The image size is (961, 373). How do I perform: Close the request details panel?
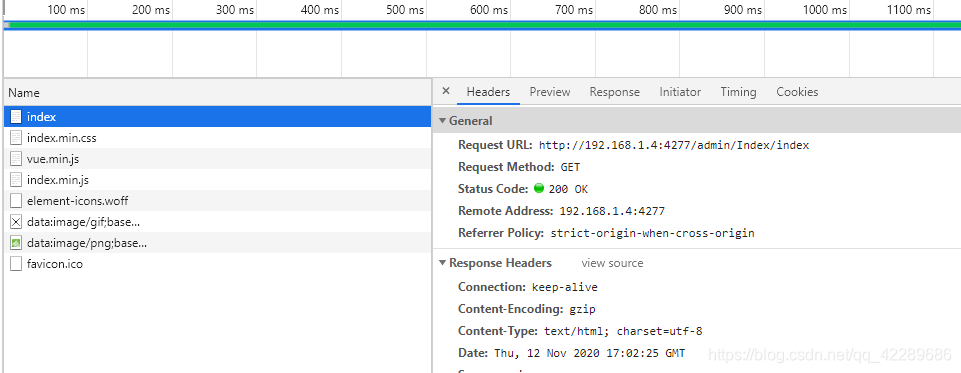pos(446,91)
